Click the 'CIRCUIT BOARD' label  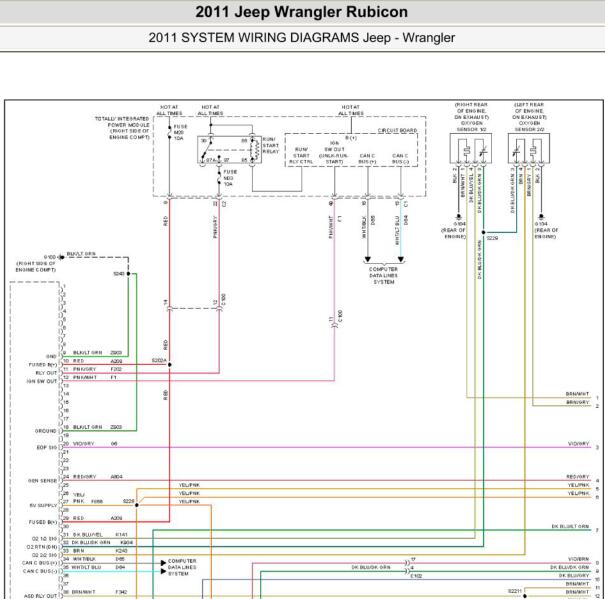tap(397, 130)
